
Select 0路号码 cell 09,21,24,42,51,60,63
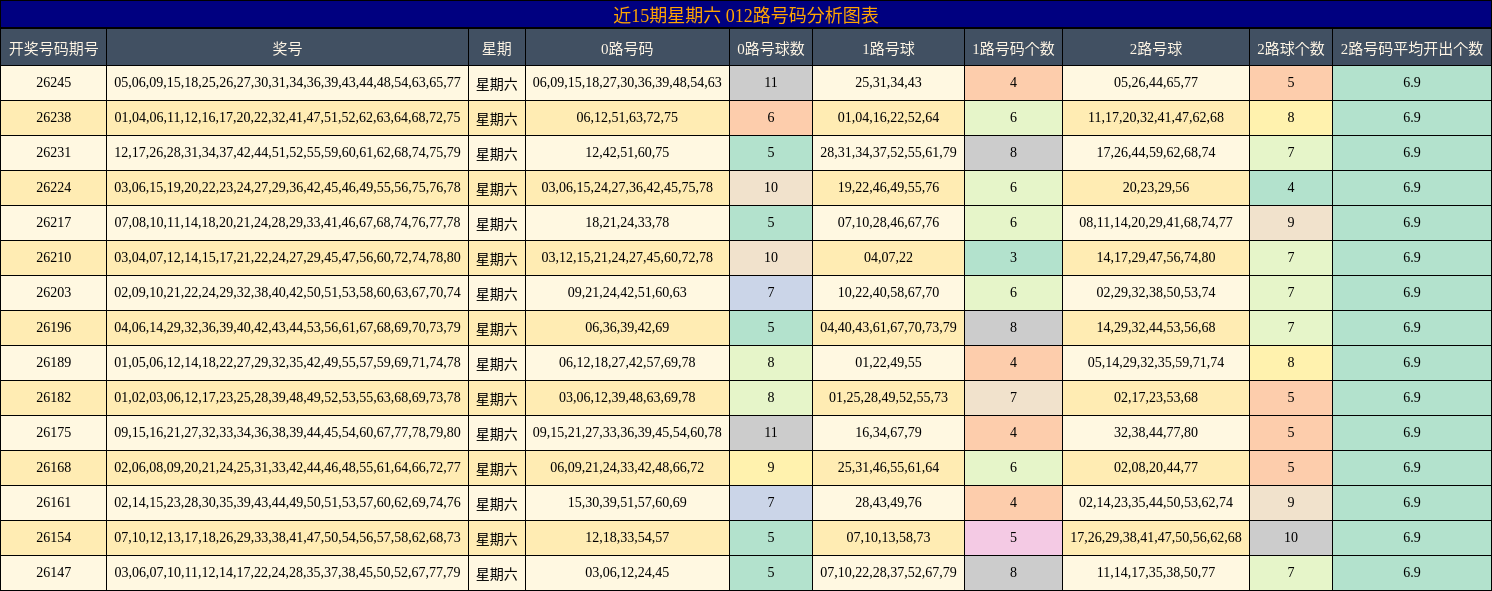[627, 293]
